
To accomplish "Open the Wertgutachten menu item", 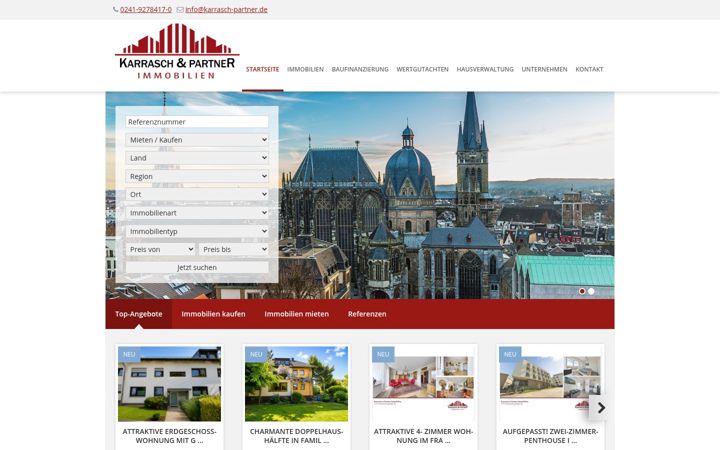I will tap(422, 69).
